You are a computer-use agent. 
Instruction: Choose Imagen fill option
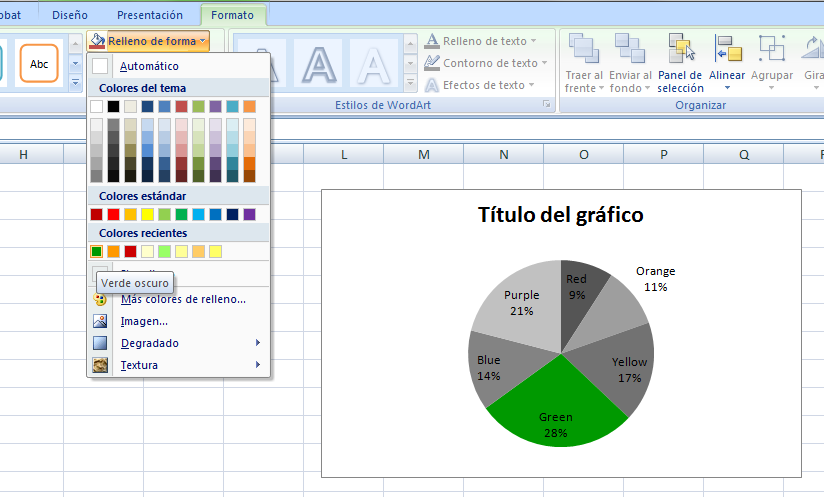click(x=144, y=321)
